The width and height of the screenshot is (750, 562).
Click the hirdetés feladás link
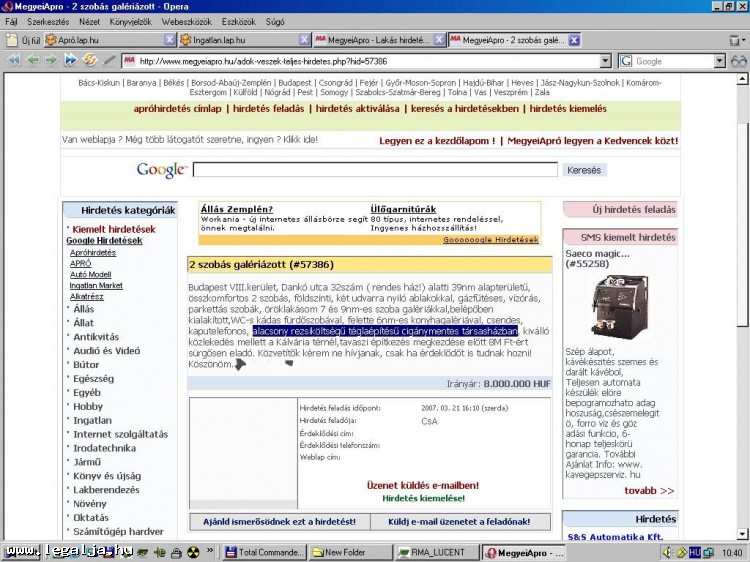pos(270,108)
